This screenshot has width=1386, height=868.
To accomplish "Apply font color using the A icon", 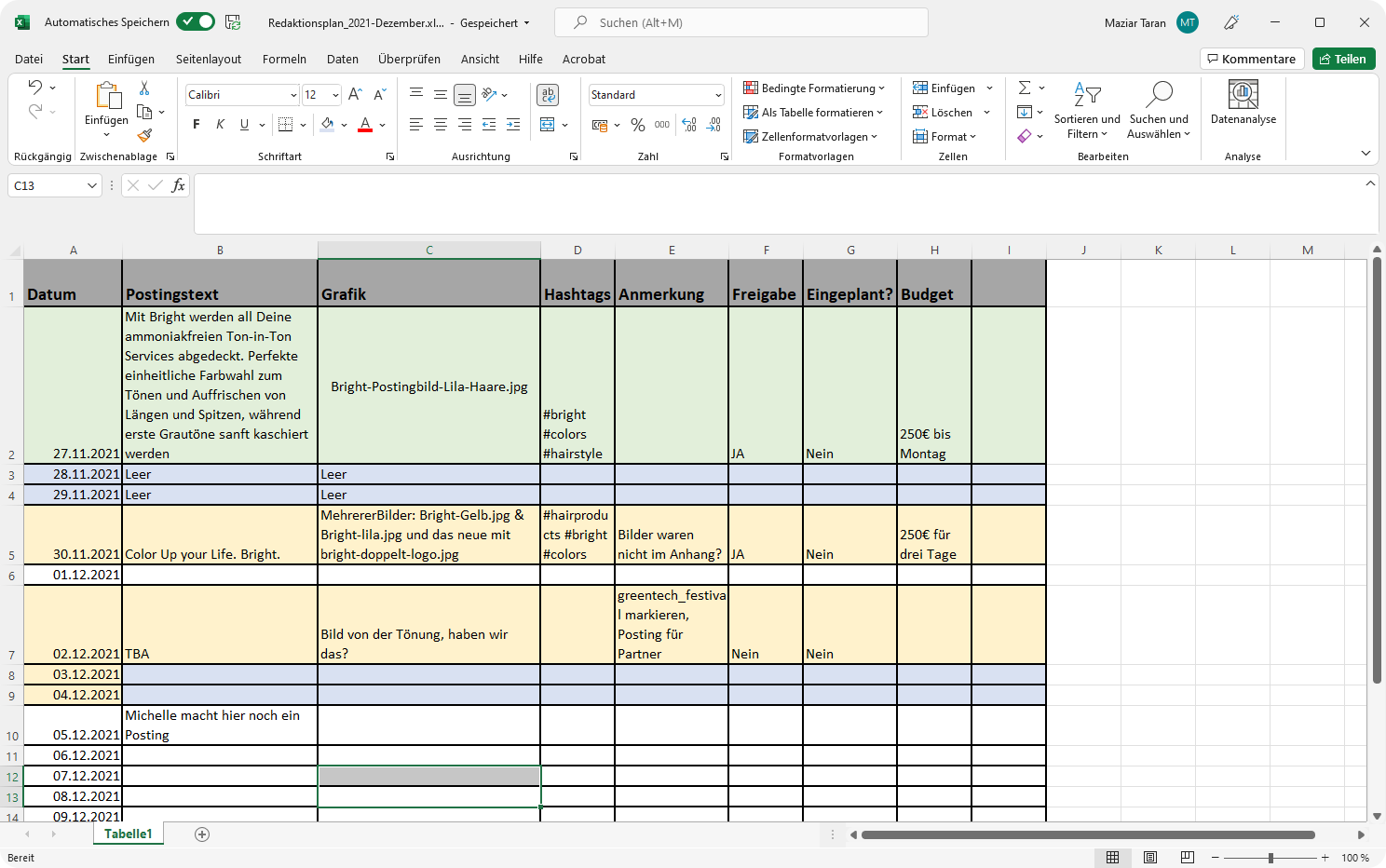I will click(x=365, y=122).
